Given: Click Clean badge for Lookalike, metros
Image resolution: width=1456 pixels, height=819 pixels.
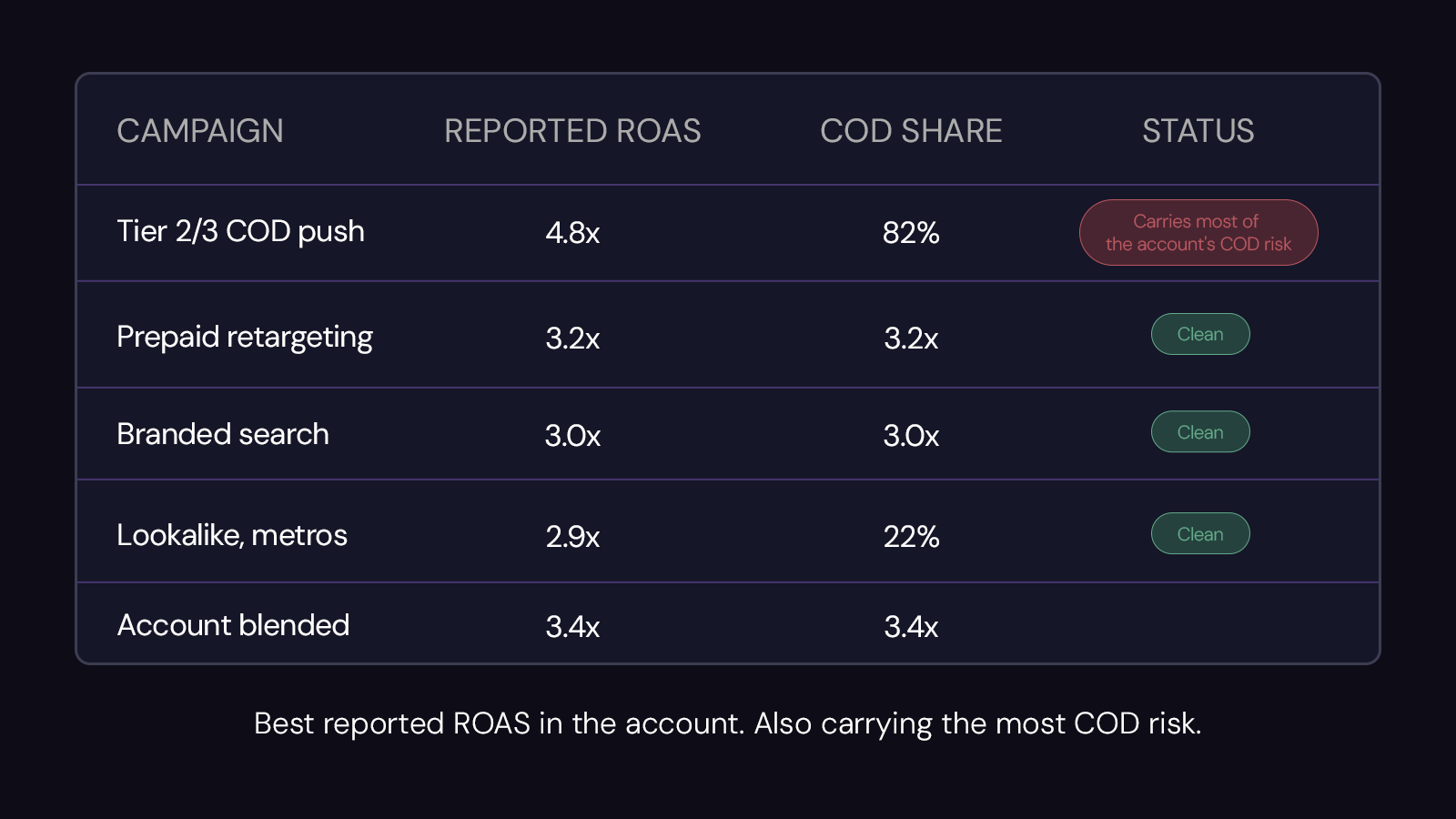Looking at the screenshot, I should [1200, 534].
